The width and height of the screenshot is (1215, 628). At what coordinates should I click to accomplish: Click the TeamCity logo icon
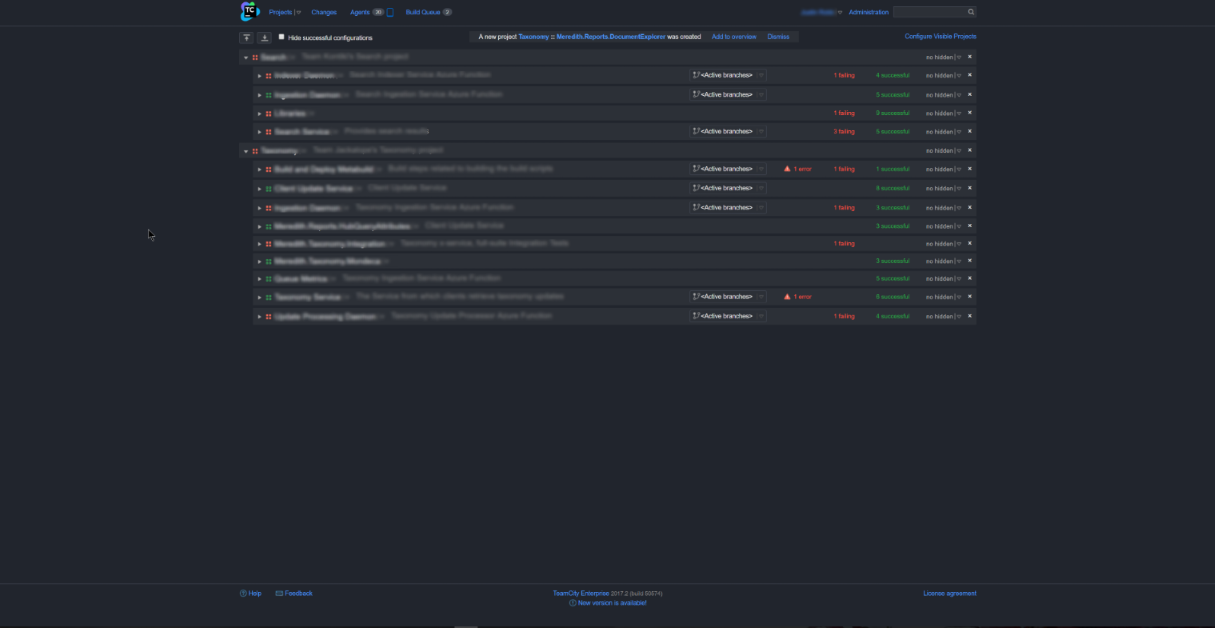250,12
